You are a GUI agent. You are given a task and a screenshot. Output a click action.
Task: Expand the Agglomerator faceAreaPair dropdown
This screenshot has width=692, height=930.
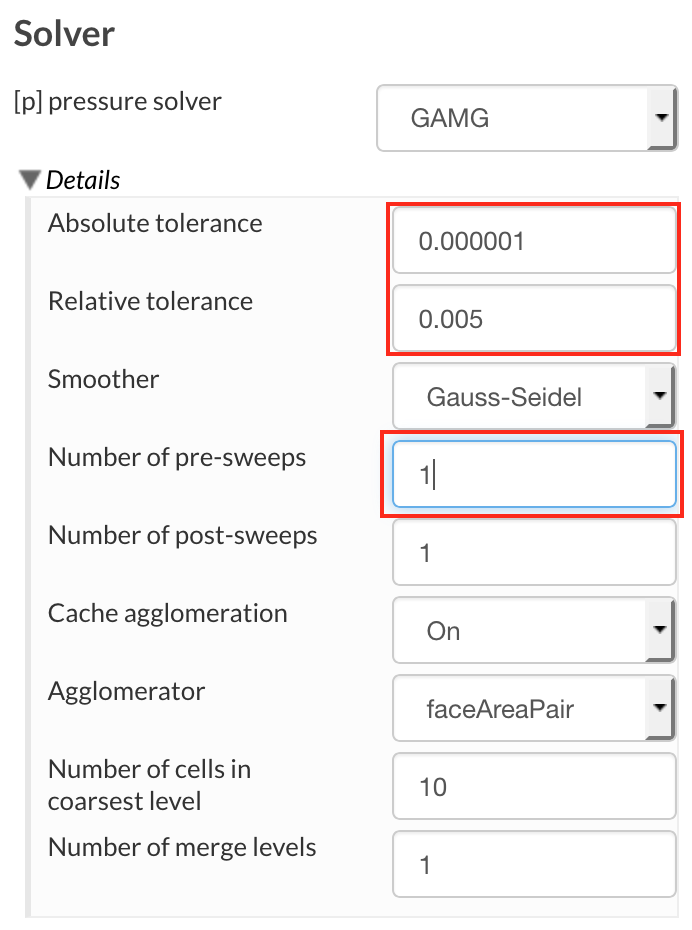pos(534,709)
